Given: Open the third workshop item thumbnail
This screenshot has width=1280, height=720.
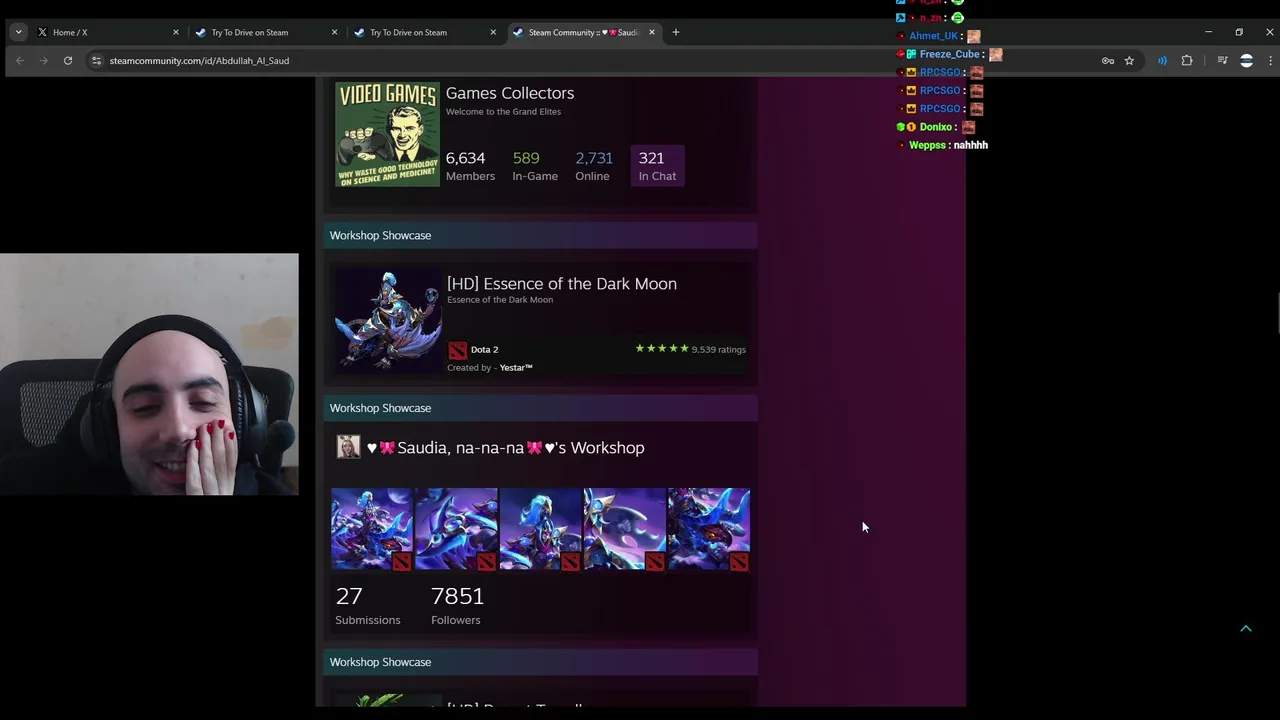Looking at the screenshot, I should [x=540, y=530].
